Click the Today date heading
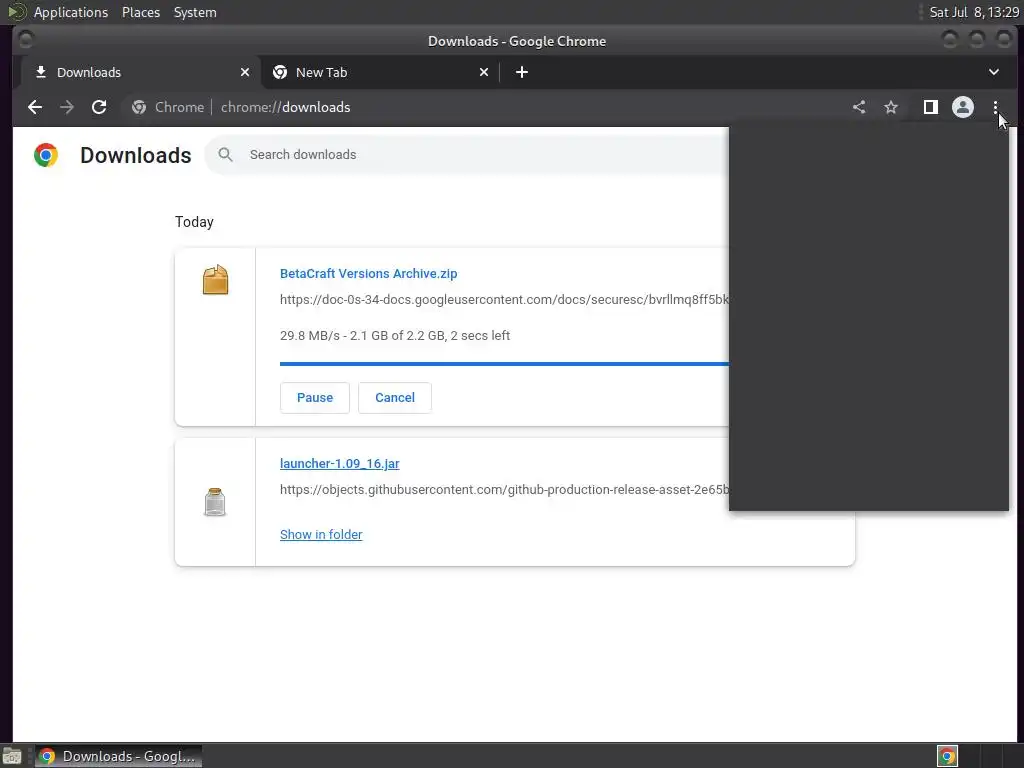 point(194,222)
